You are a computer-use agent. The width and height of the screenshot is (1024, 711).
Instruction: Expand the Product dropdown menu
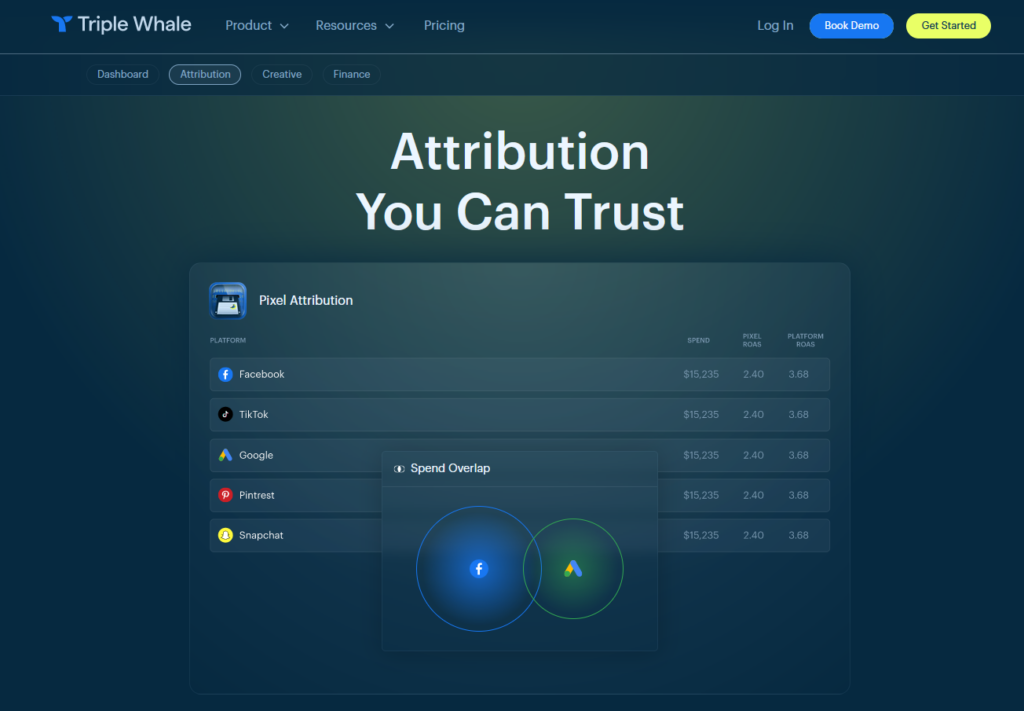click(257, 25)
